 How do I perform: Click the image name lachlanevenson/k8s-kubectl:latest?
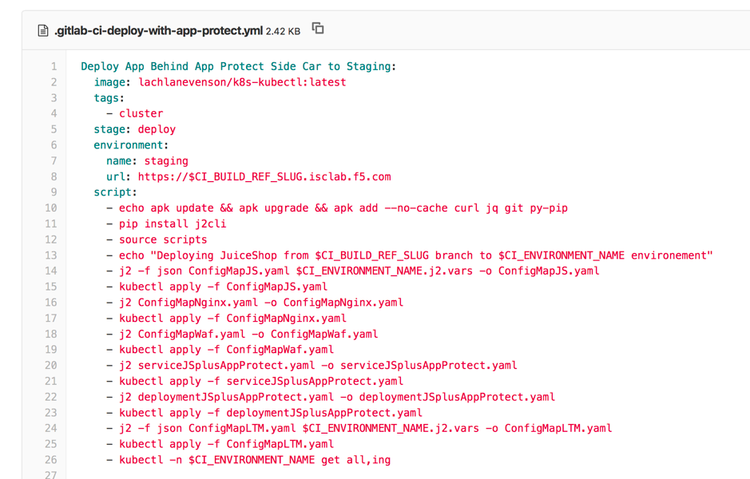(240, 83)
